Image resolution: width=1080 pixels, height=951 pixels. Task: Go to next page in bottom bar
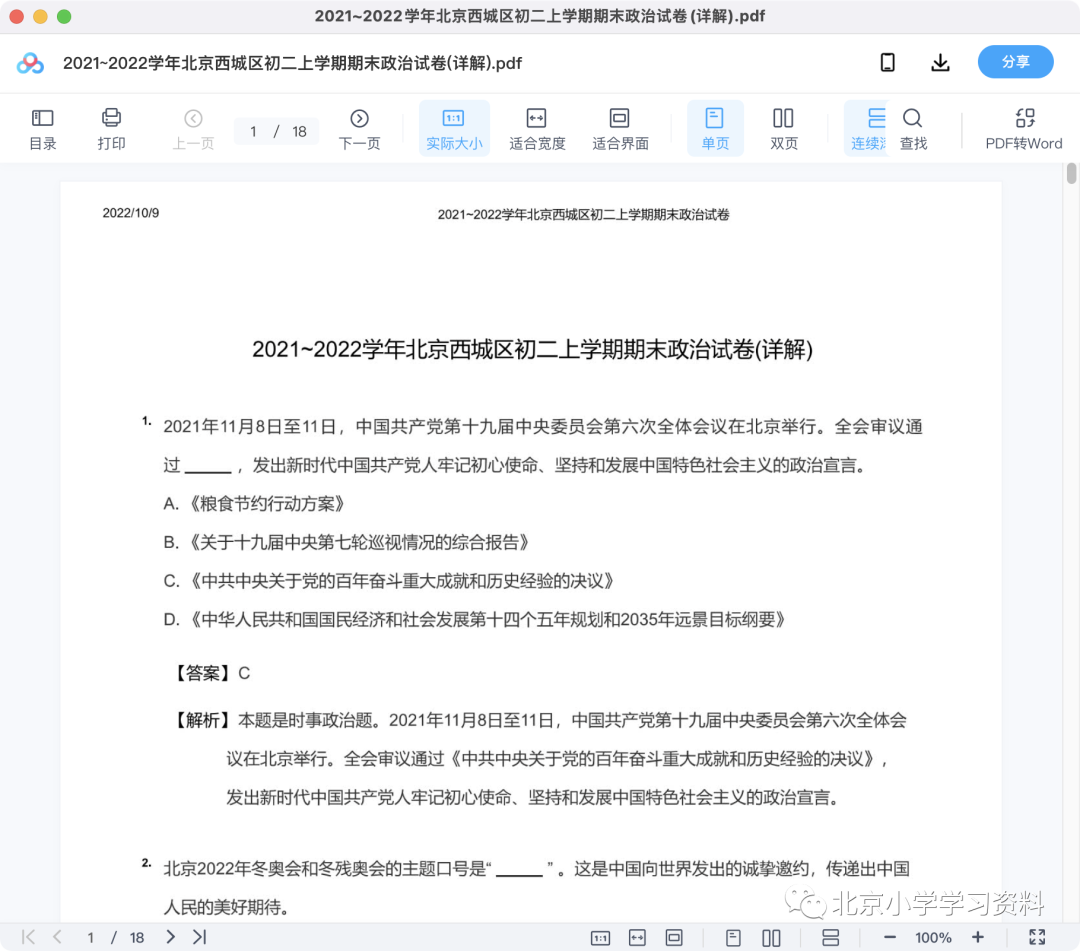point(171,937)
